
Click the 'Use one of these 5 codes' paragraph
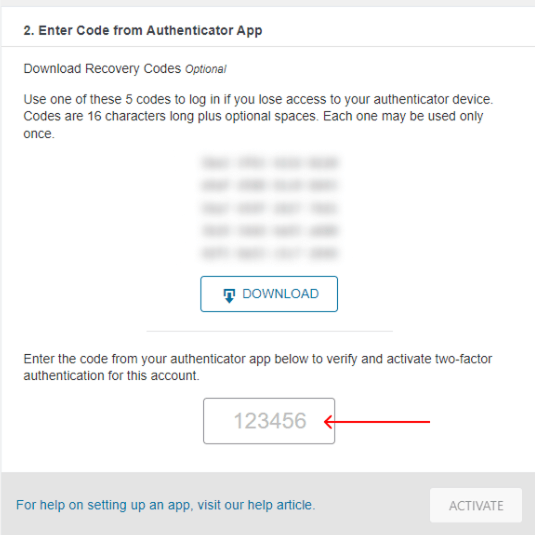258,116
